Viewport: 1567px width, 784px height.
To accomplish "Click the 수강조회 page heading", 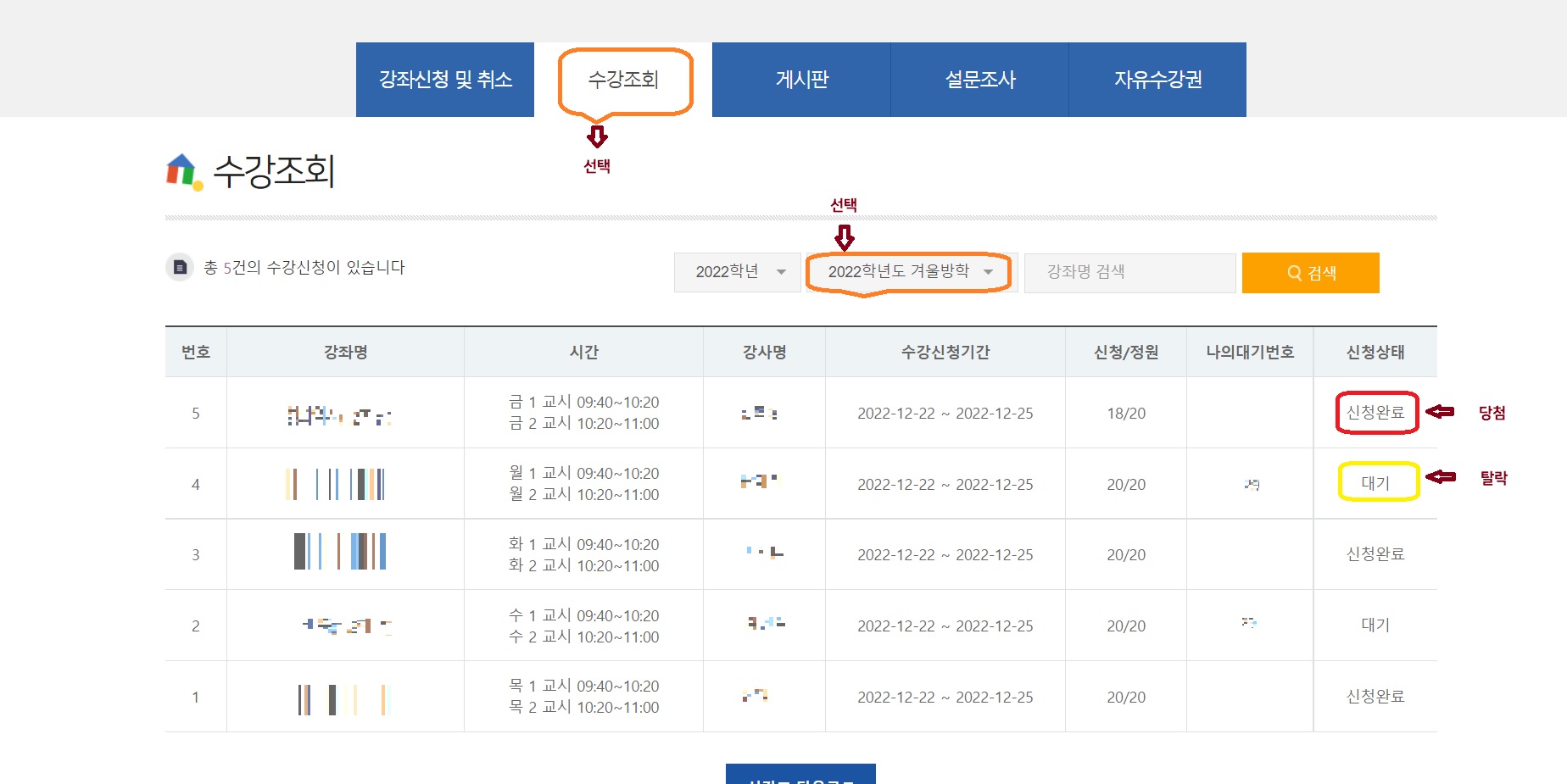I will [x=274, y=172].
